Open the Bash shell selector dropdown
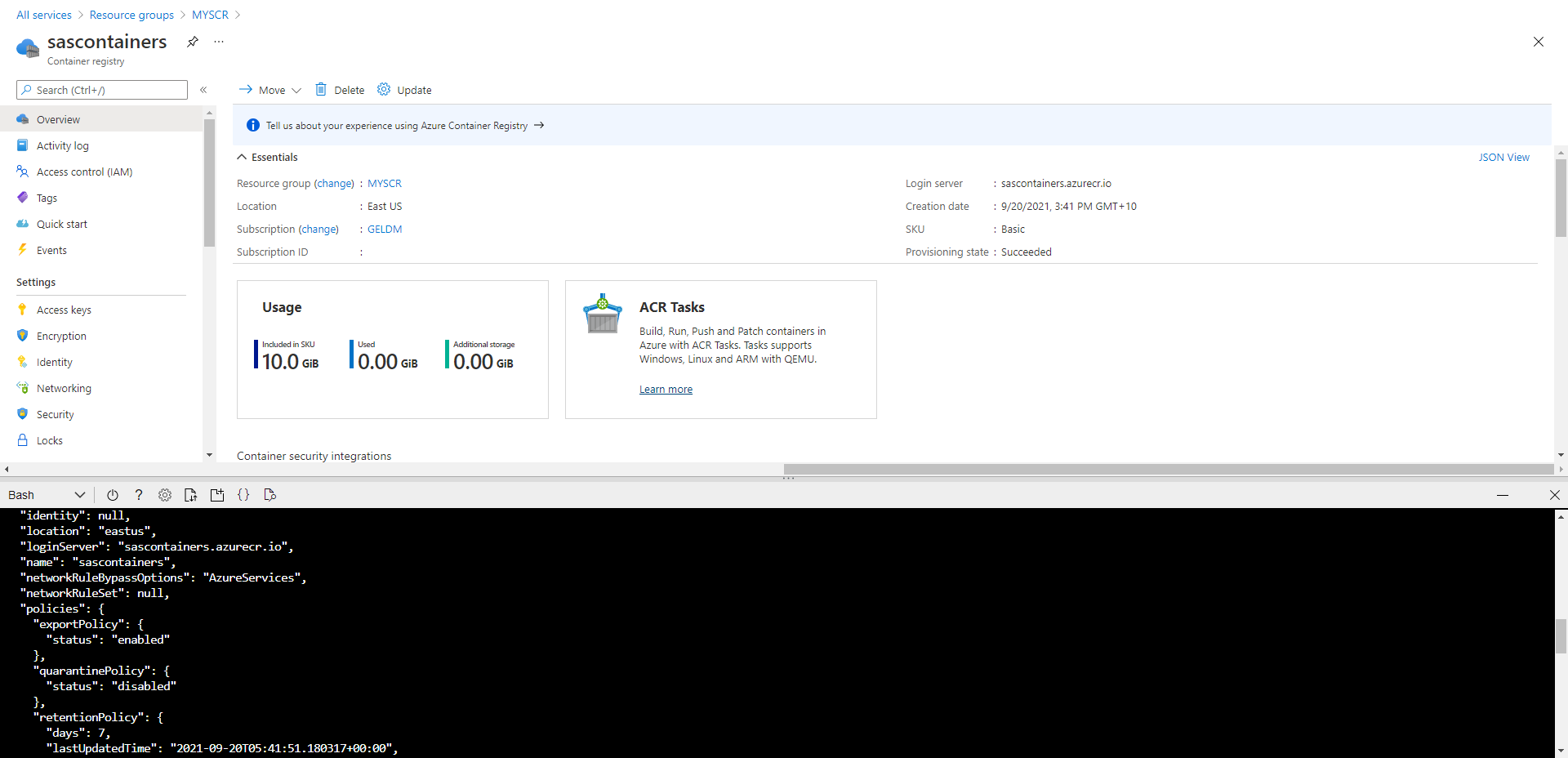1568x758 pixels. pyautogui.click(x=79, y=495)
